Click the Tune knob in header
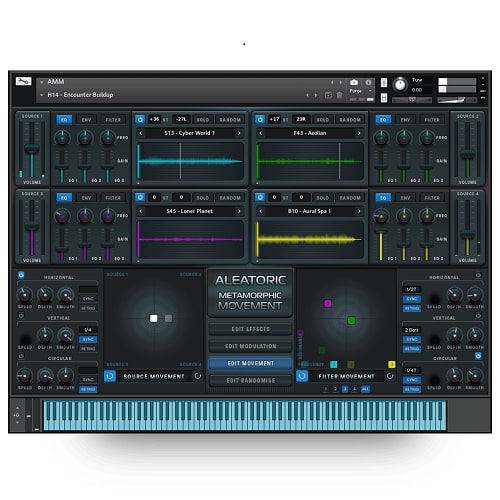500x500 pixels. tap(400, 85)
